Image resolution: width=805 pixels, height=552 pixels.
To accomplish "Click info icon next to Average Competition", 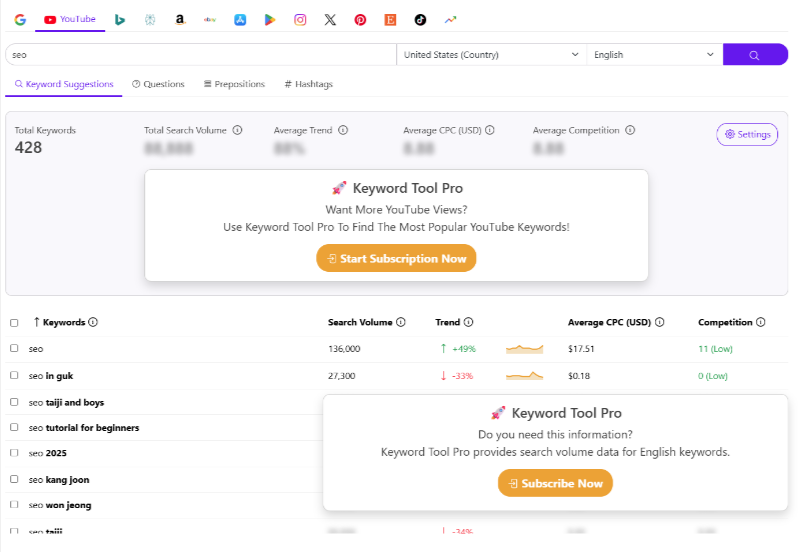I will point(630,130).
